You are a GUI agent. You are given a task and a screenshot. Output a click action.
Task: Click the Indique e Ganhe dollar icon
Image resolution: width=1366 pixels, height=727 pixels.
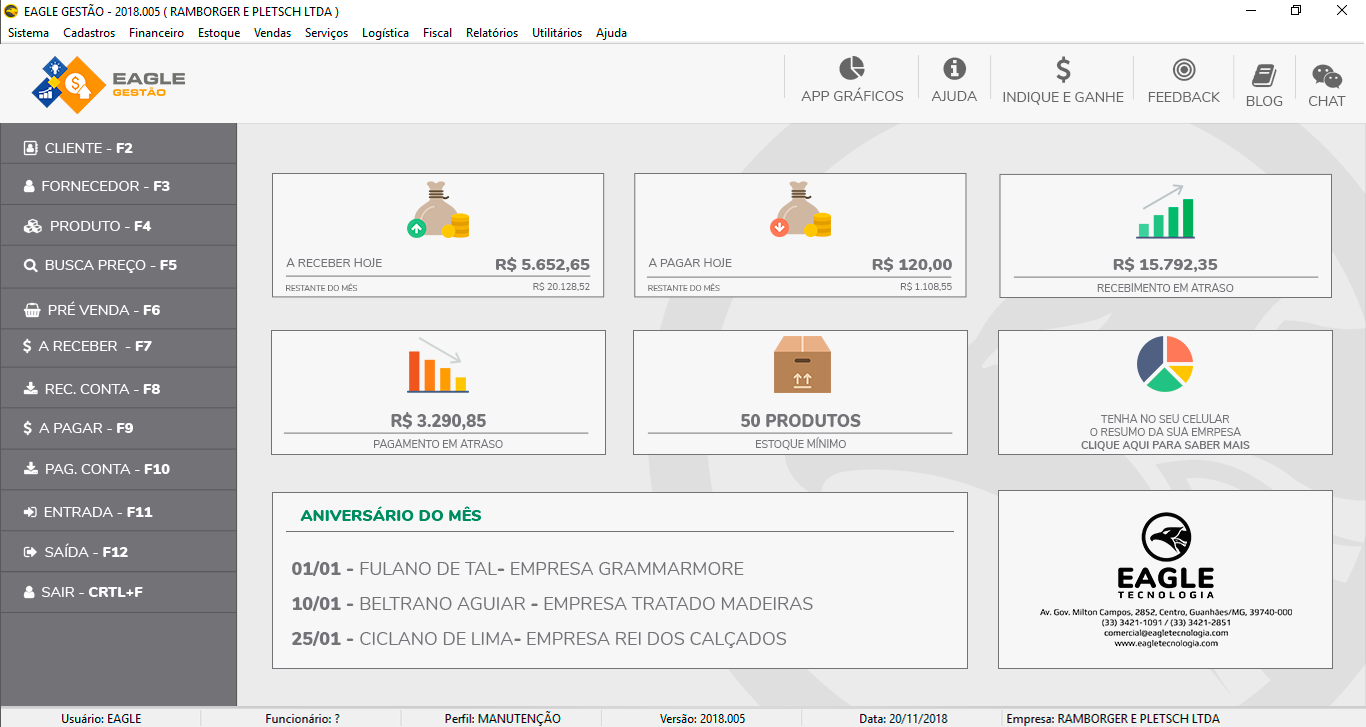[1063, 69]
